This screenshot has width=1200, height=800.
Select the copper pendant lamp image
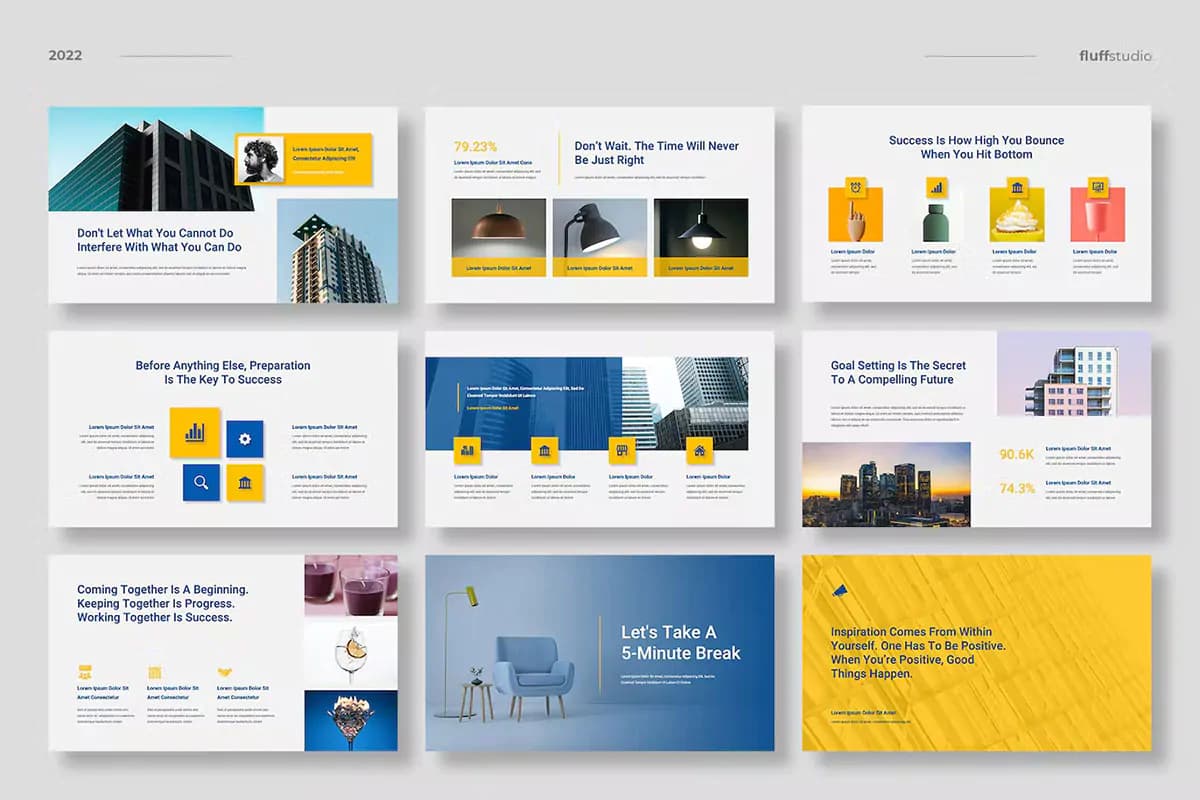pyautogui.click(x=498, y=228)
